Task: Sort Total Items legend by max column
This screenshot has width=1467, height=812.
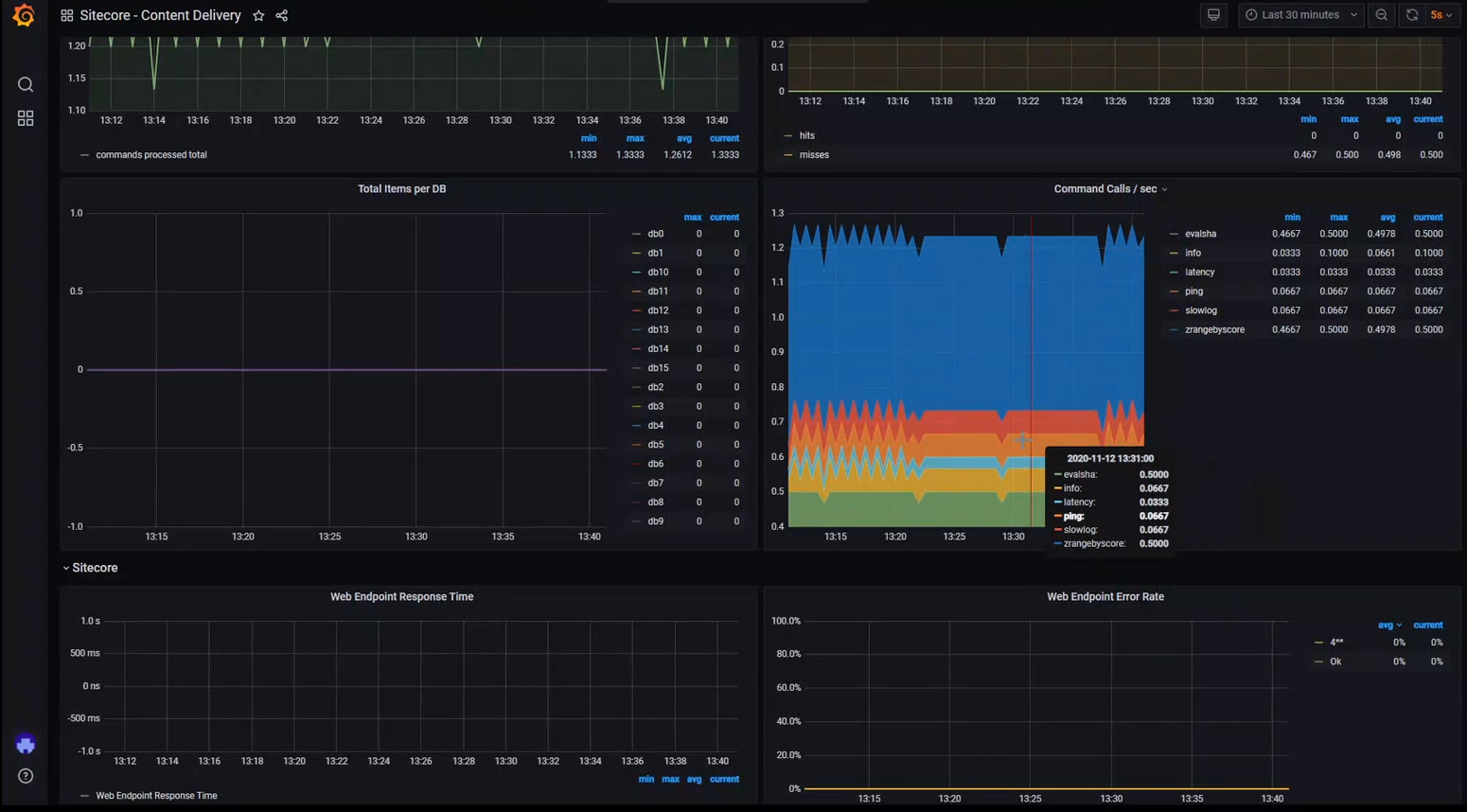Action: 693,217
